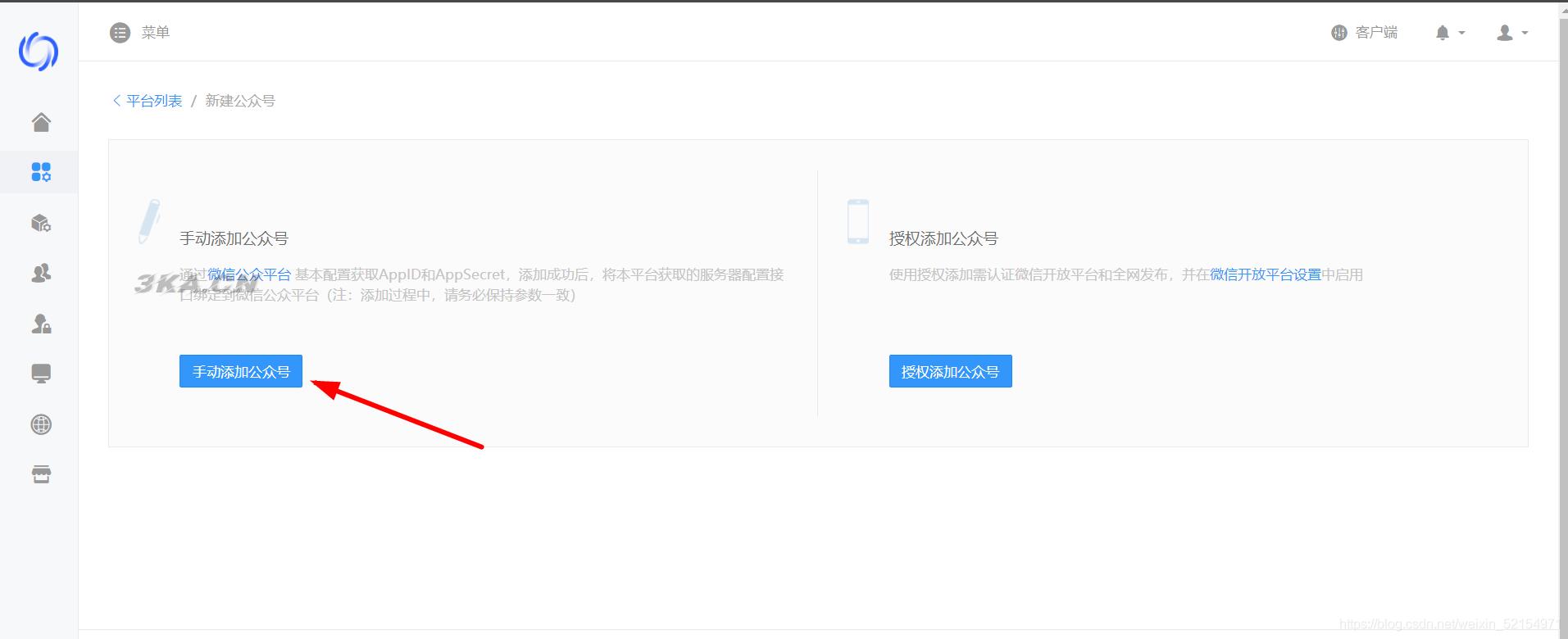Click the blue swirl logo in sidebar
The width and height of the screenshot is (1568, 639).
tap(39, 52)
